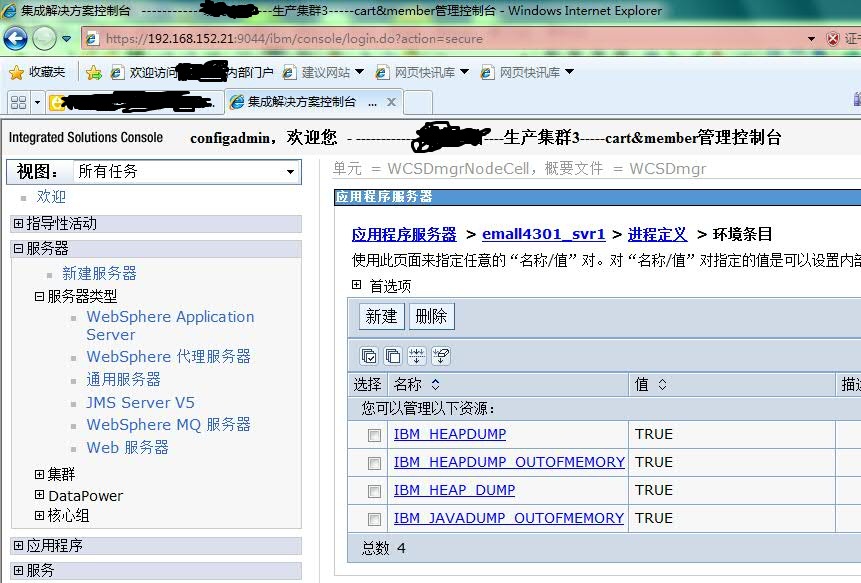
Task: Open the IBM_HEAPDUMP_OUTOFMEMORY entry link
Action: tap(509, 462)
